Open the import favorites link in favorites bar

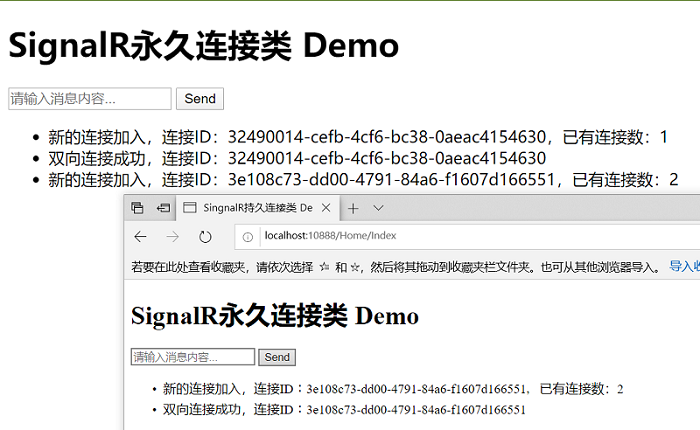[684, 267]
